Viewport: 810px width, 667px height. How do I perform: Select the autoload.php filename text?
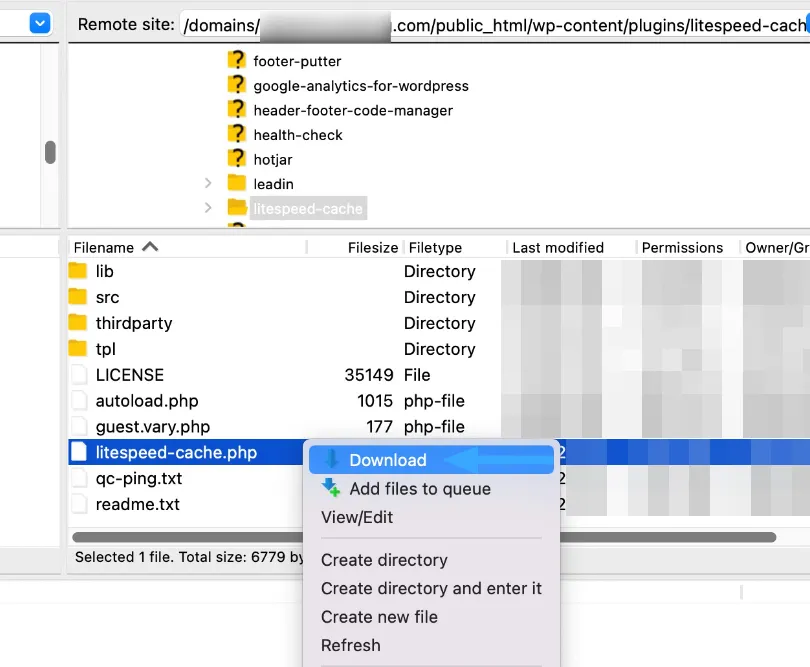click(147, 400)
